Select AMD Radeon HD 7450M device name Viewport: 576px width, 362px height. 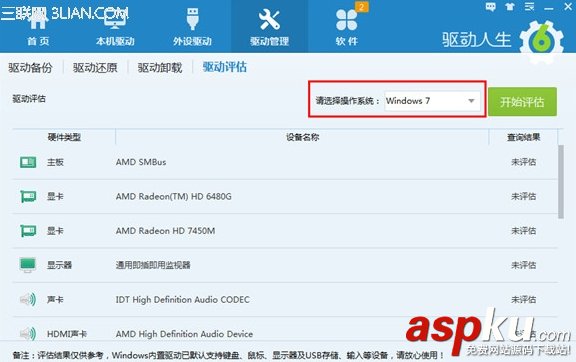[165, 231]
